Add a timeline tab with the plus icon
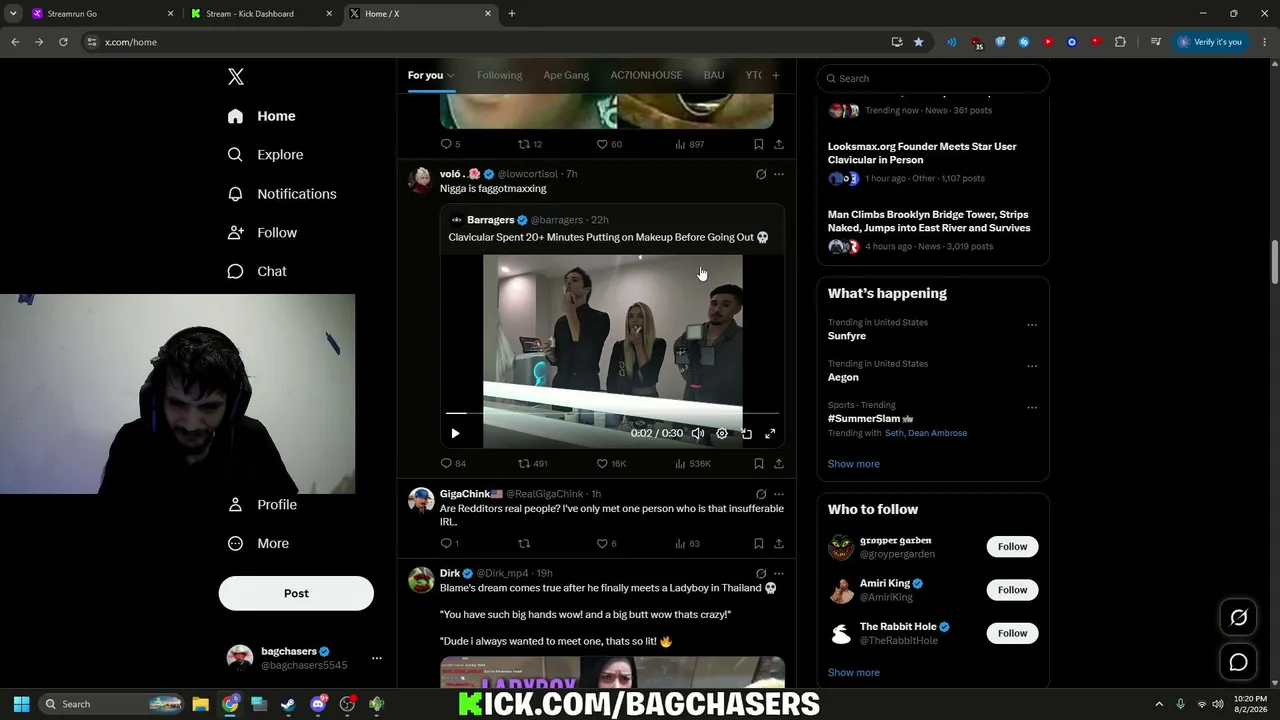This screenshot has height=720, width=1280. (775, 75)
